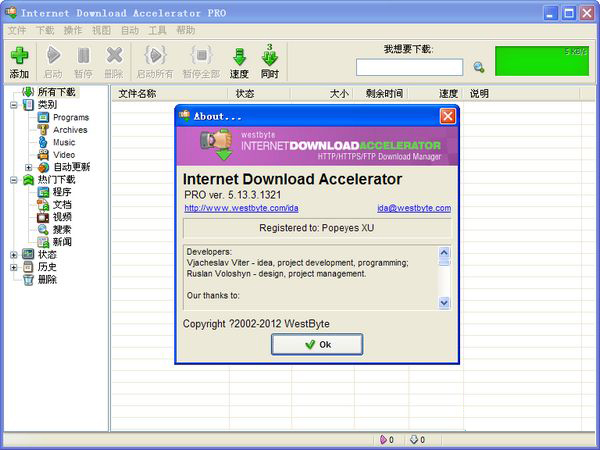This screenshot has width=600, height=450.
Task: Select the 所有下载 tree icon
Action: click(x=28, y=92)
